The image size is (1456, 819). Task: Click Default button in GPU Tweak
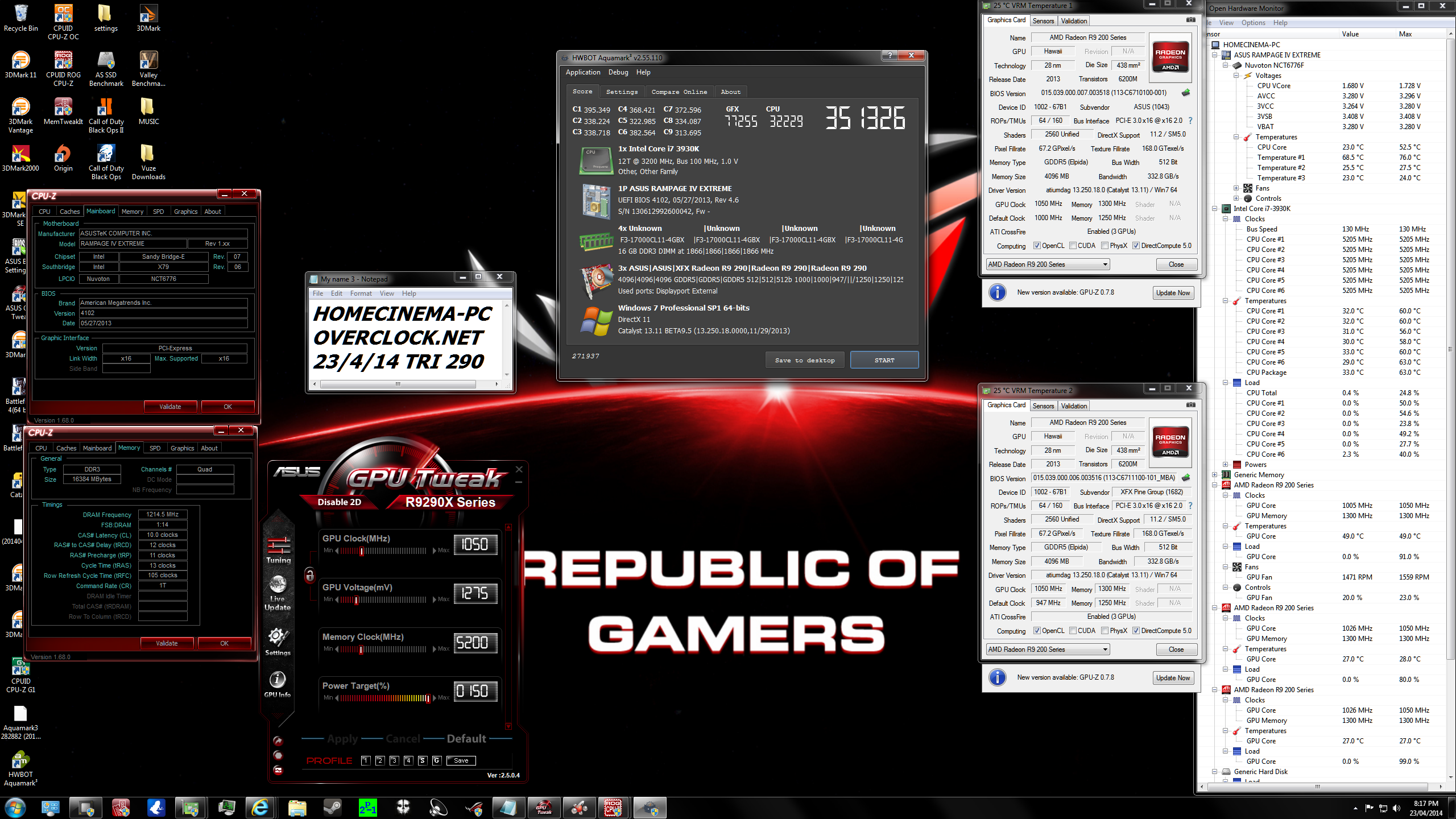point(466,739)
